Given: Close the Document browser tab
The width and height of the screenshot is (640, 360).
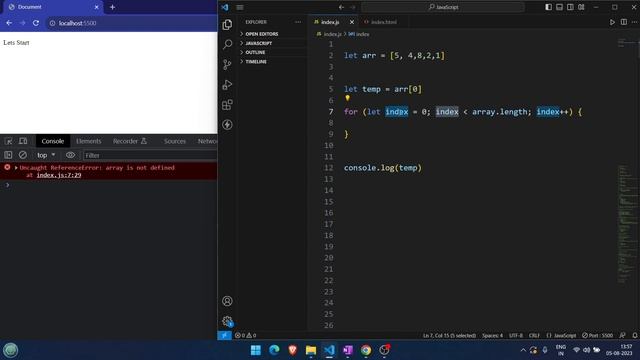Looking at the screenshot, I should [96, 7].
